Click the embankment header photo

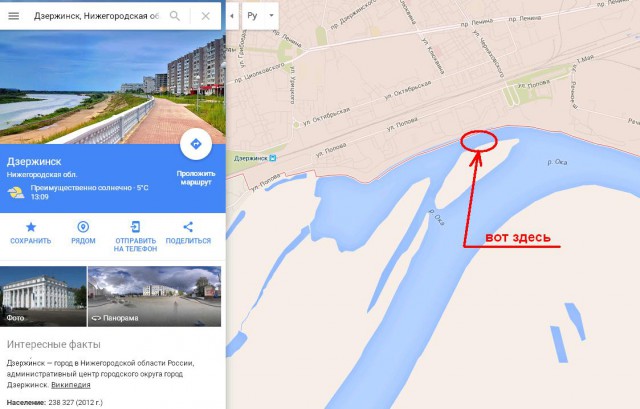(113, 87)
